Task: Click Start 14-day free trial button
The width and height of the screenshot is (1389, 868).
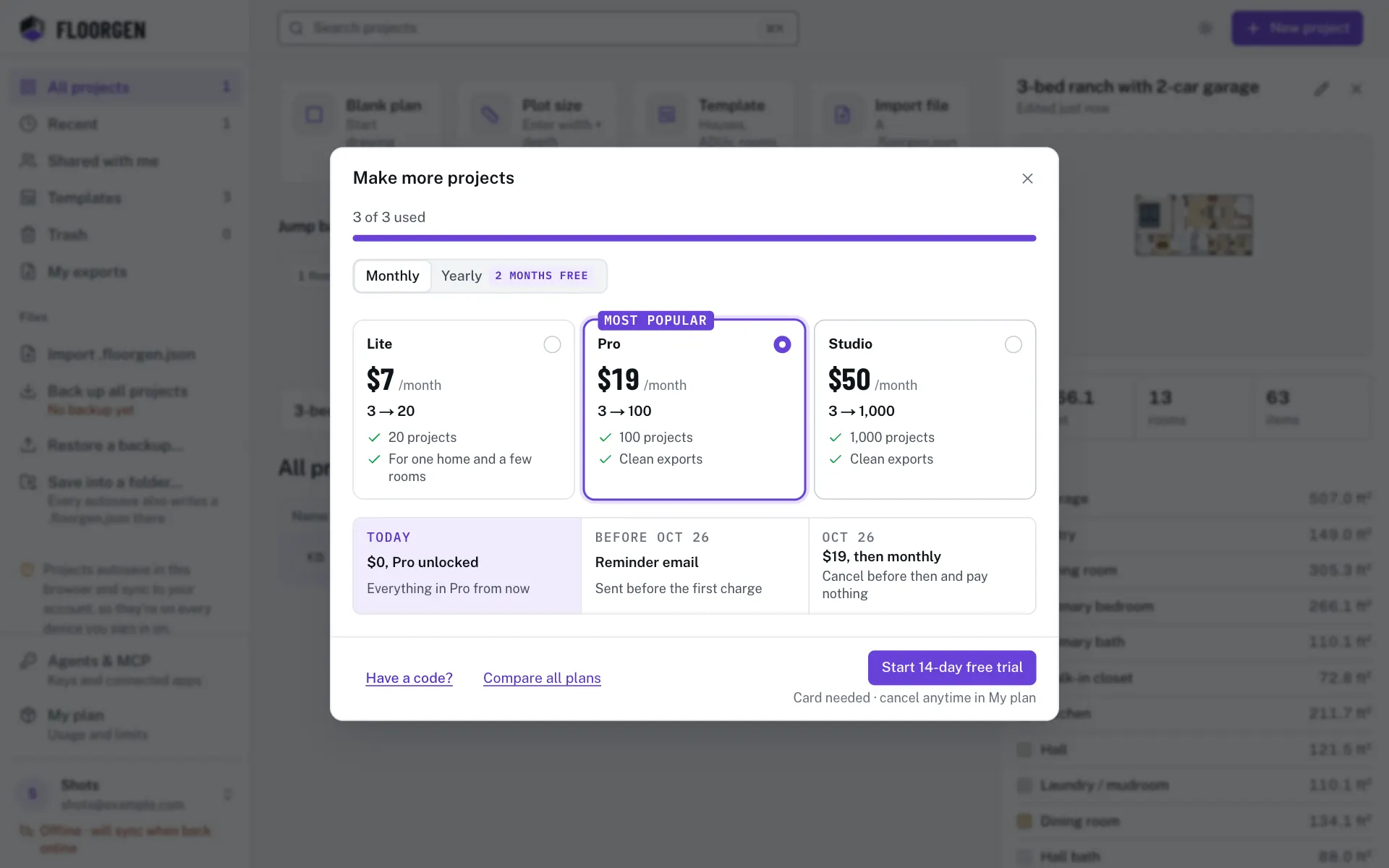Action: click(952, 668)
